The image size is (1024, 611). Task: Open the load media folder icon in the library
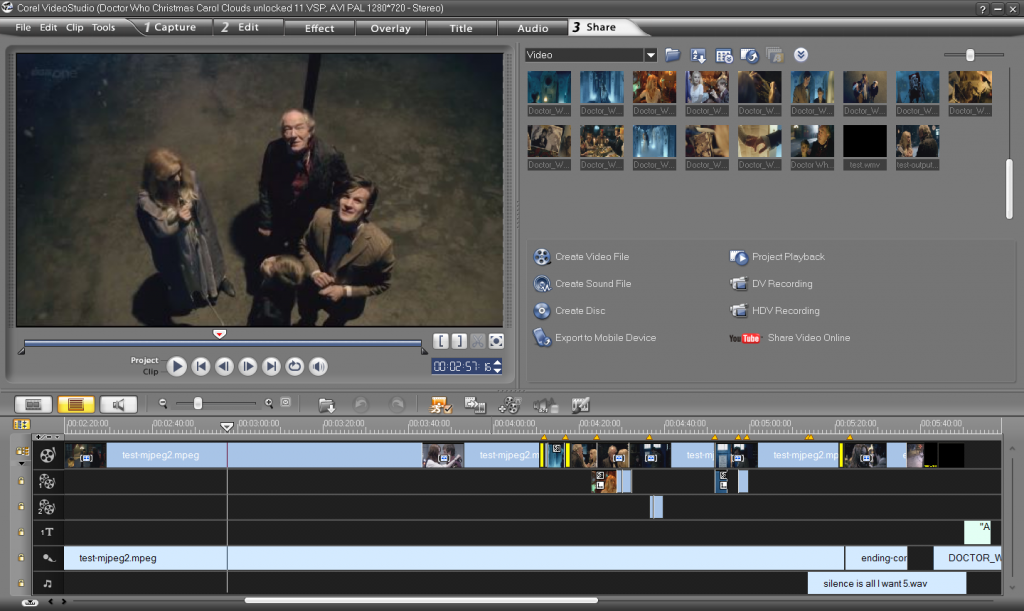[672, 55]
